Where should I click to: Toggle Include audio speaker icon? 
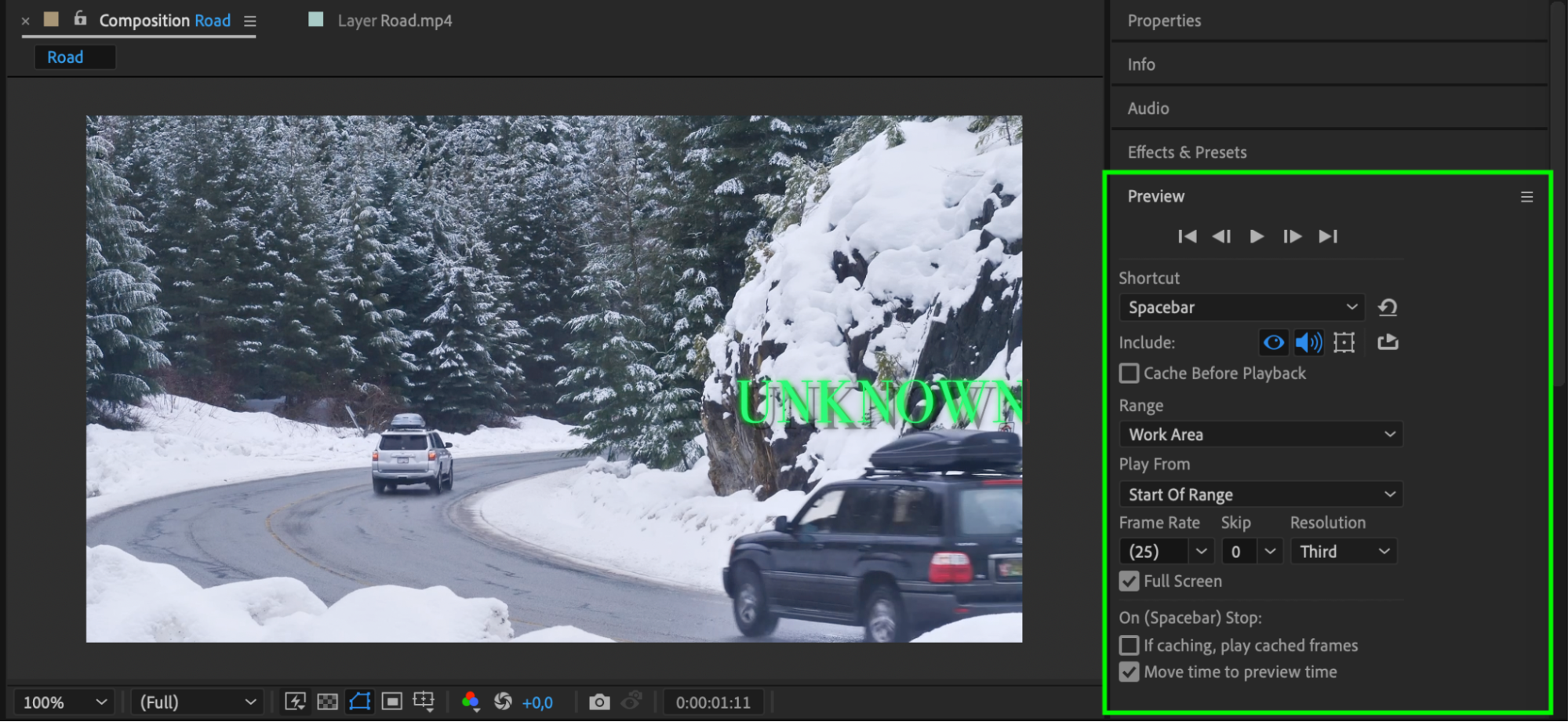pos(1308,342)
